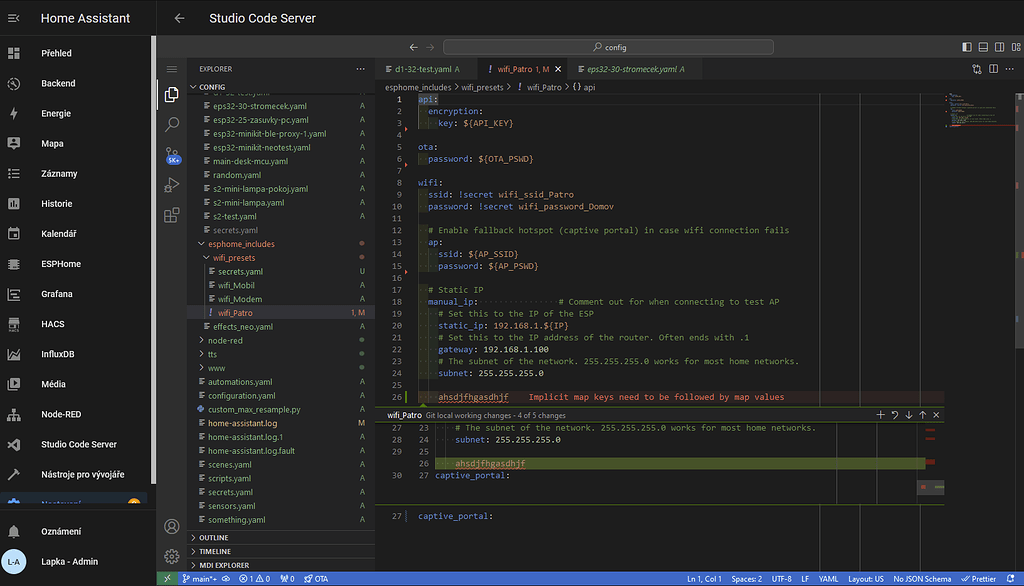Open the Extensions view
1024x586 pixels.
(x=172, y=215)
